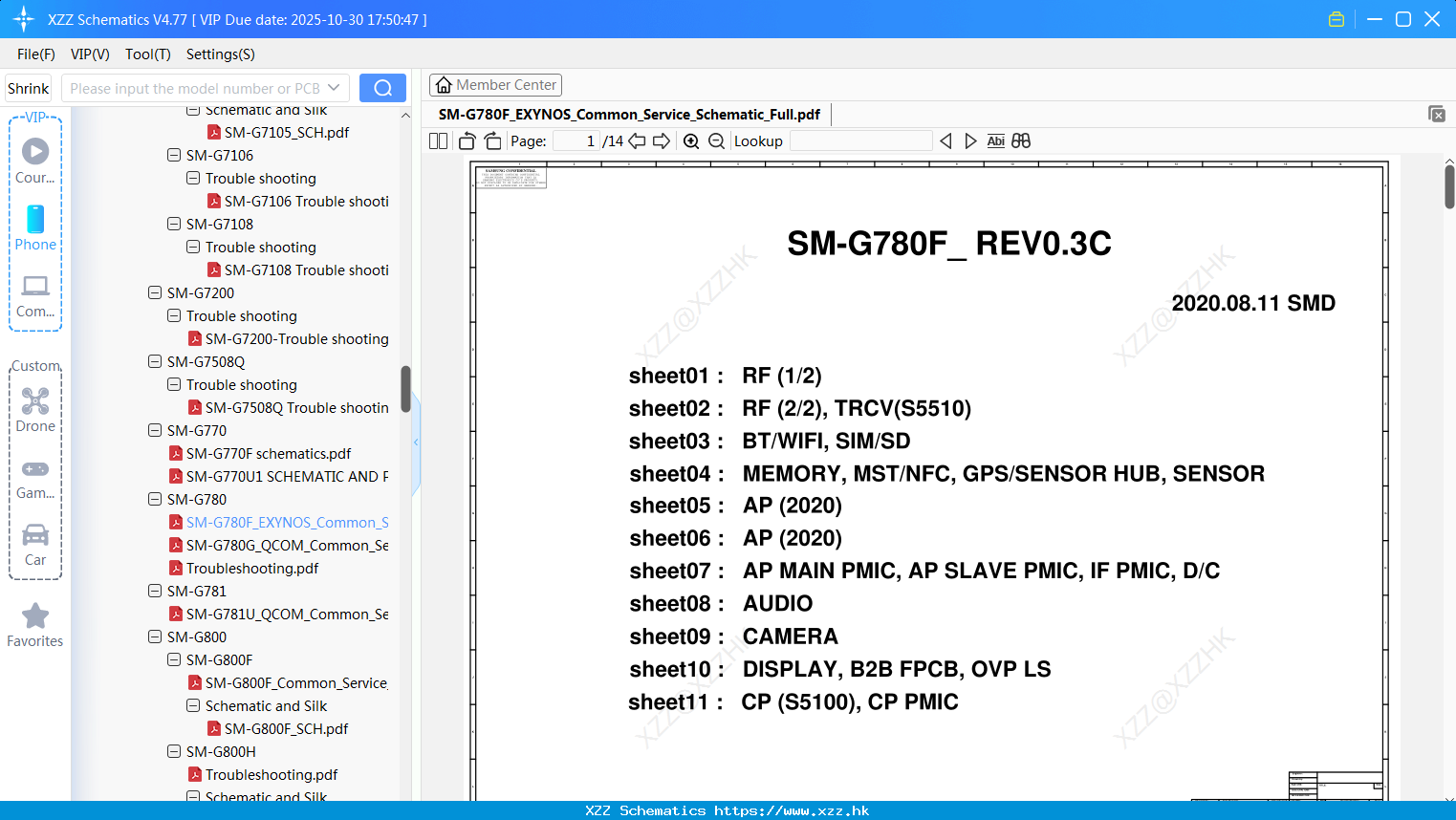Find previous lookup match triangle

click(x=945, y=141)
